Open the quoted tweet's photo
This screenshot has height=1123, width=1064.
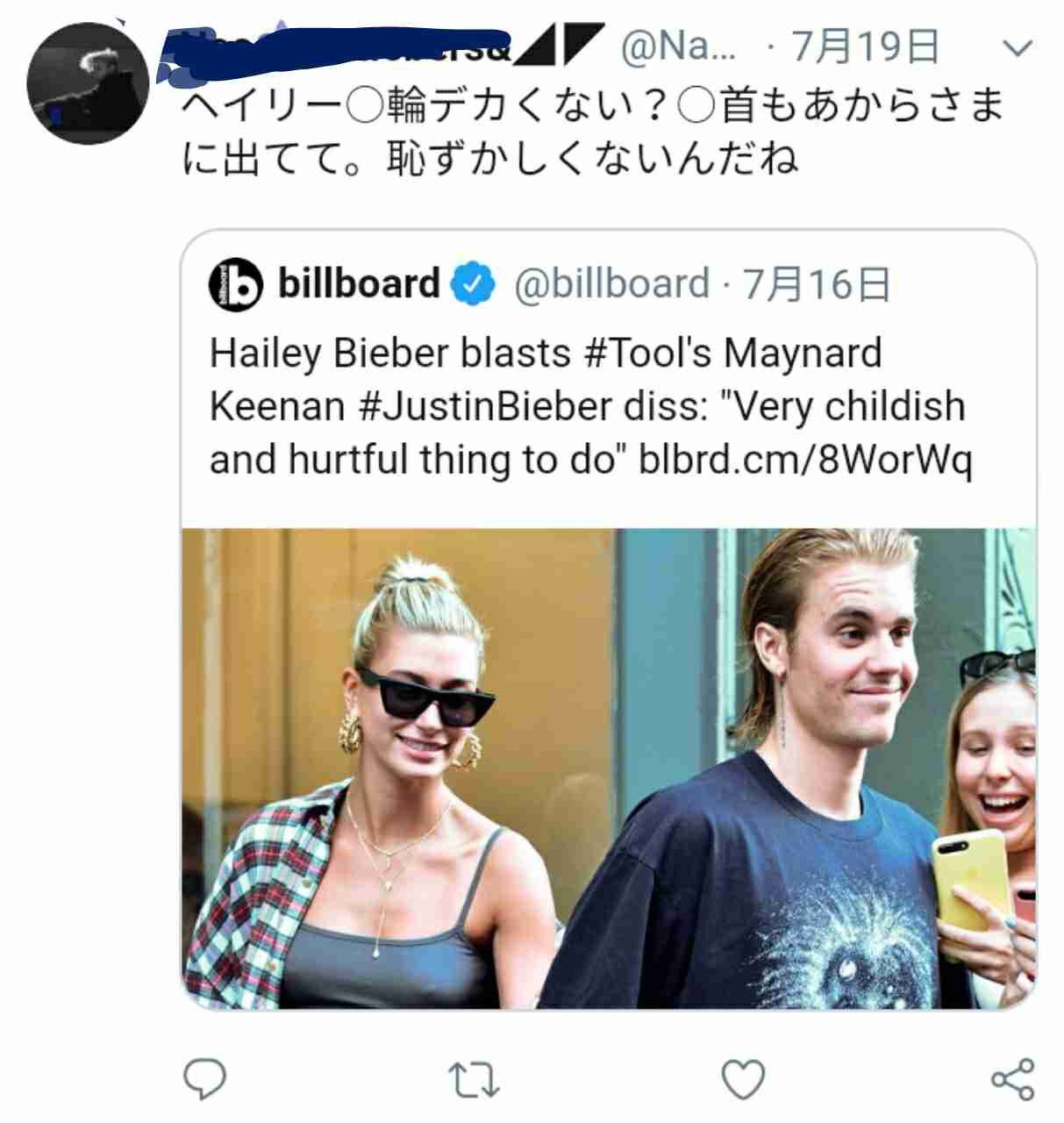coord(609,769)
